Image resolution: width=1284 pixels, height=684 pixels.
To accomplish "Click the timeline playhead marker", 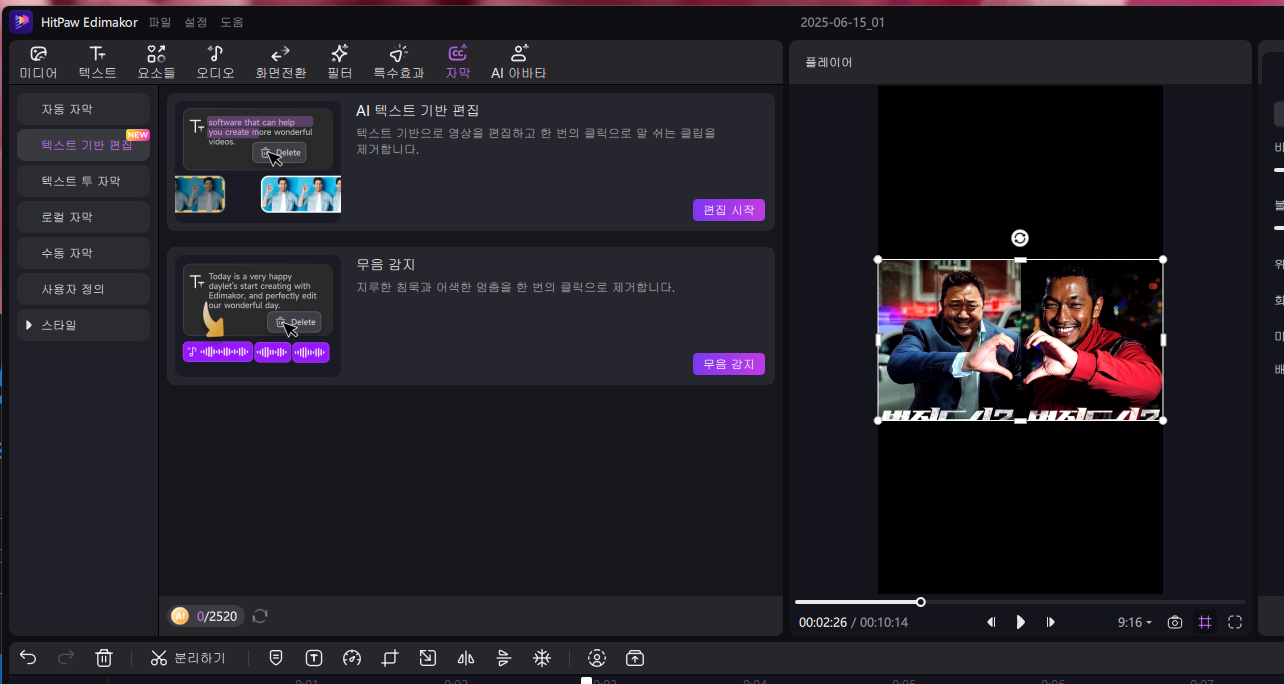I will (x=587, y=680).
